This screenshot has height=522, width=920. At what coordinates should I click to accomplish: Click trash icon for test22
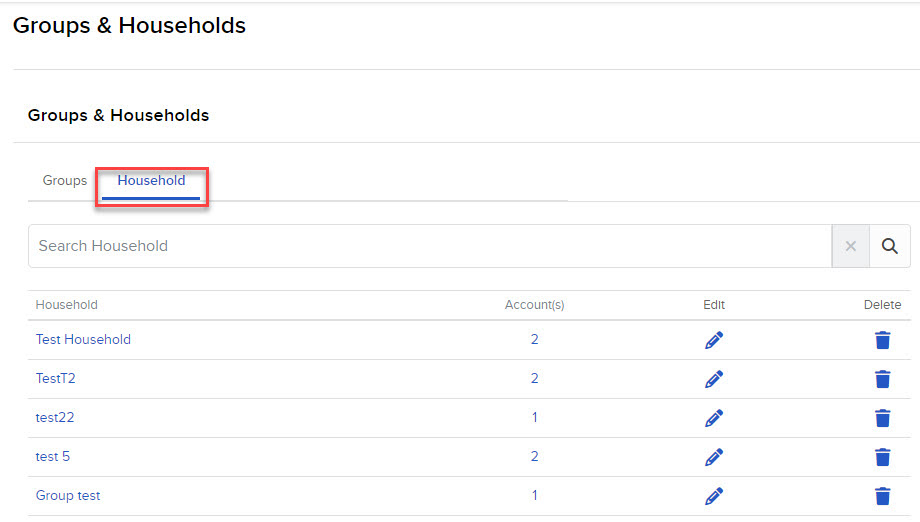(882, 418)
